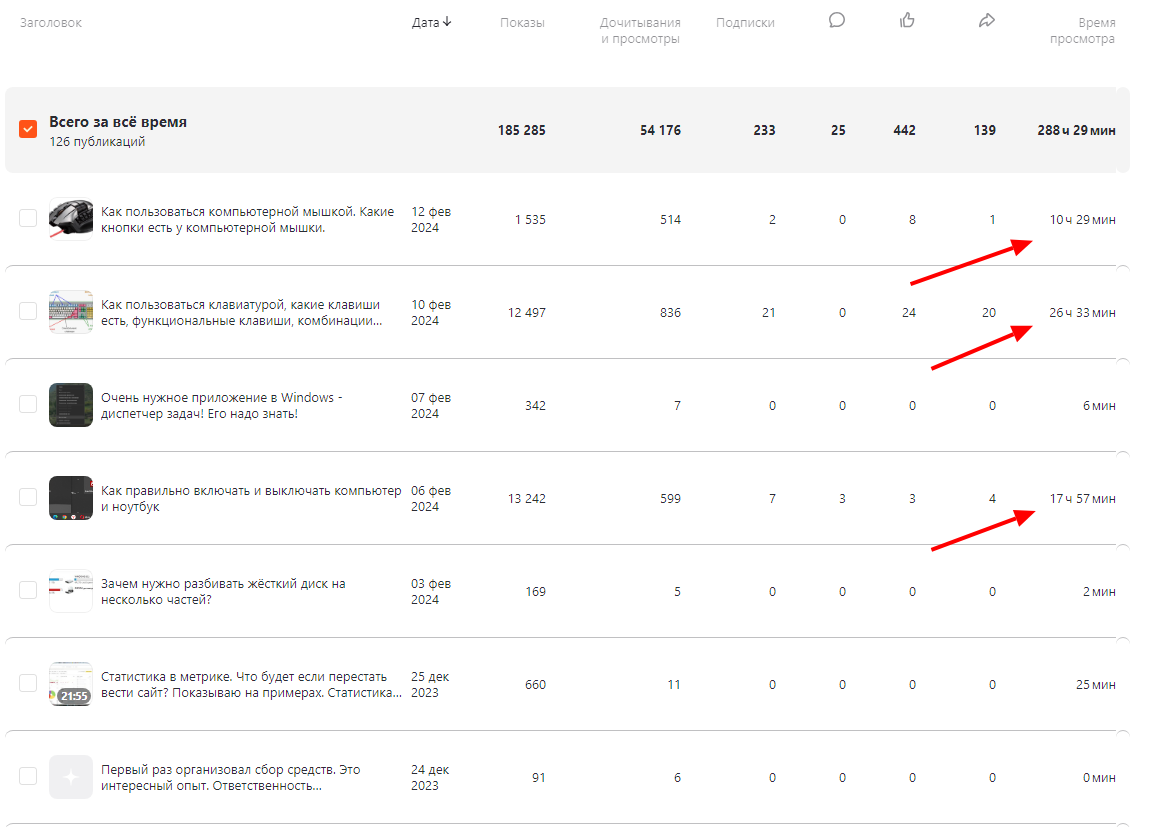The height and width of the screenshot is (827, 1168).
Task: Open the включать и выключать компьютер thumbnail
Action: (x=71, y=498)
